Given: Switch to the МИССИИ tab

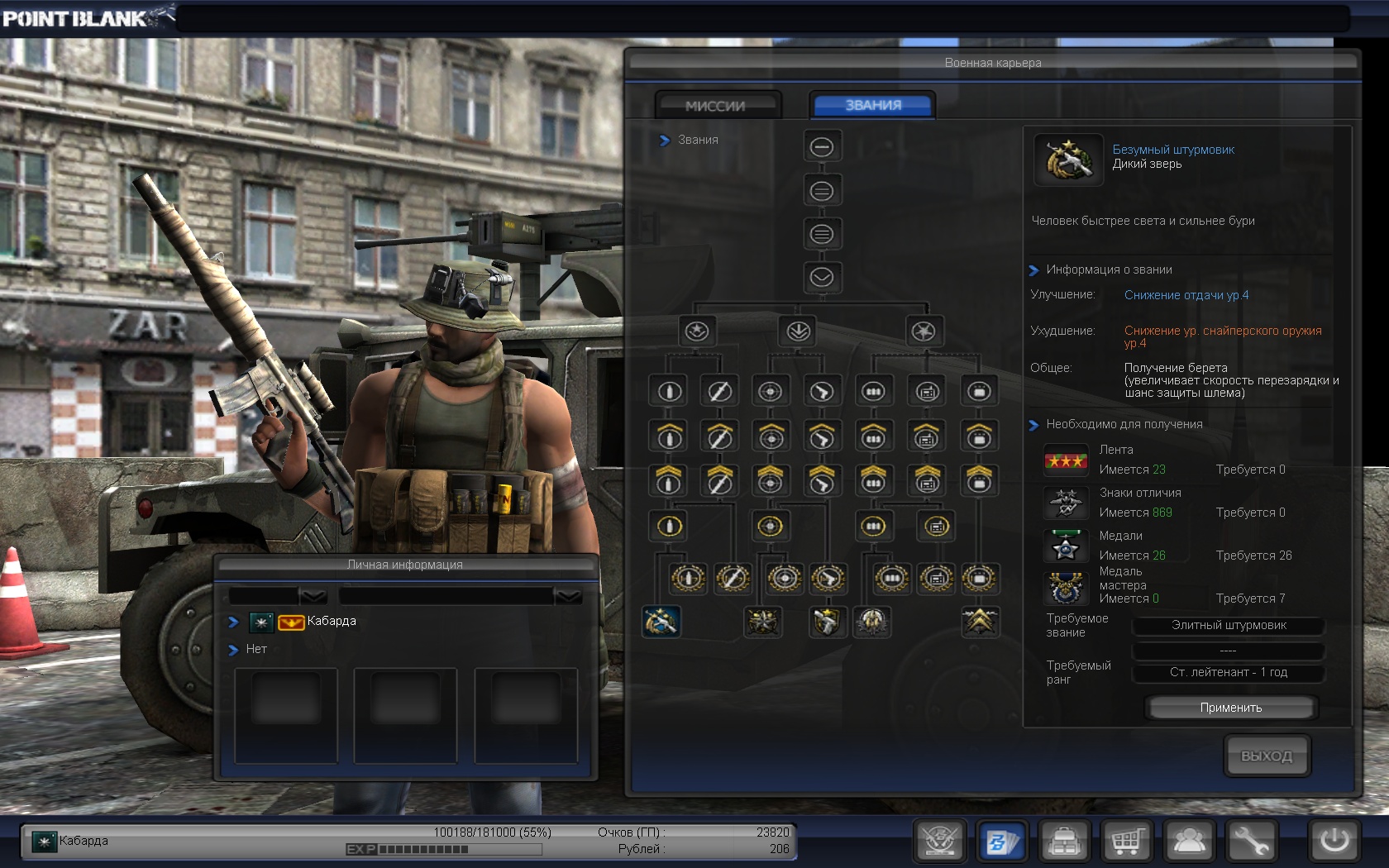Looking at the screenshot, I should [716, 106].
